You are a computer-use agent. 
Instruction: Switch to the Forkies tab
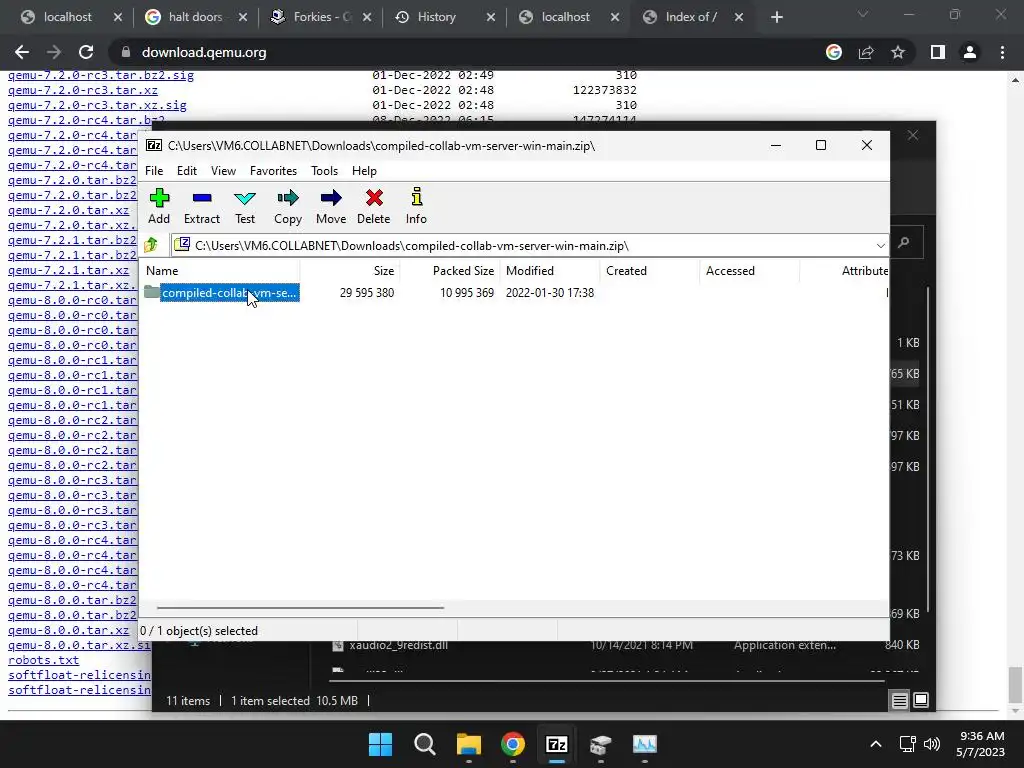323,17
